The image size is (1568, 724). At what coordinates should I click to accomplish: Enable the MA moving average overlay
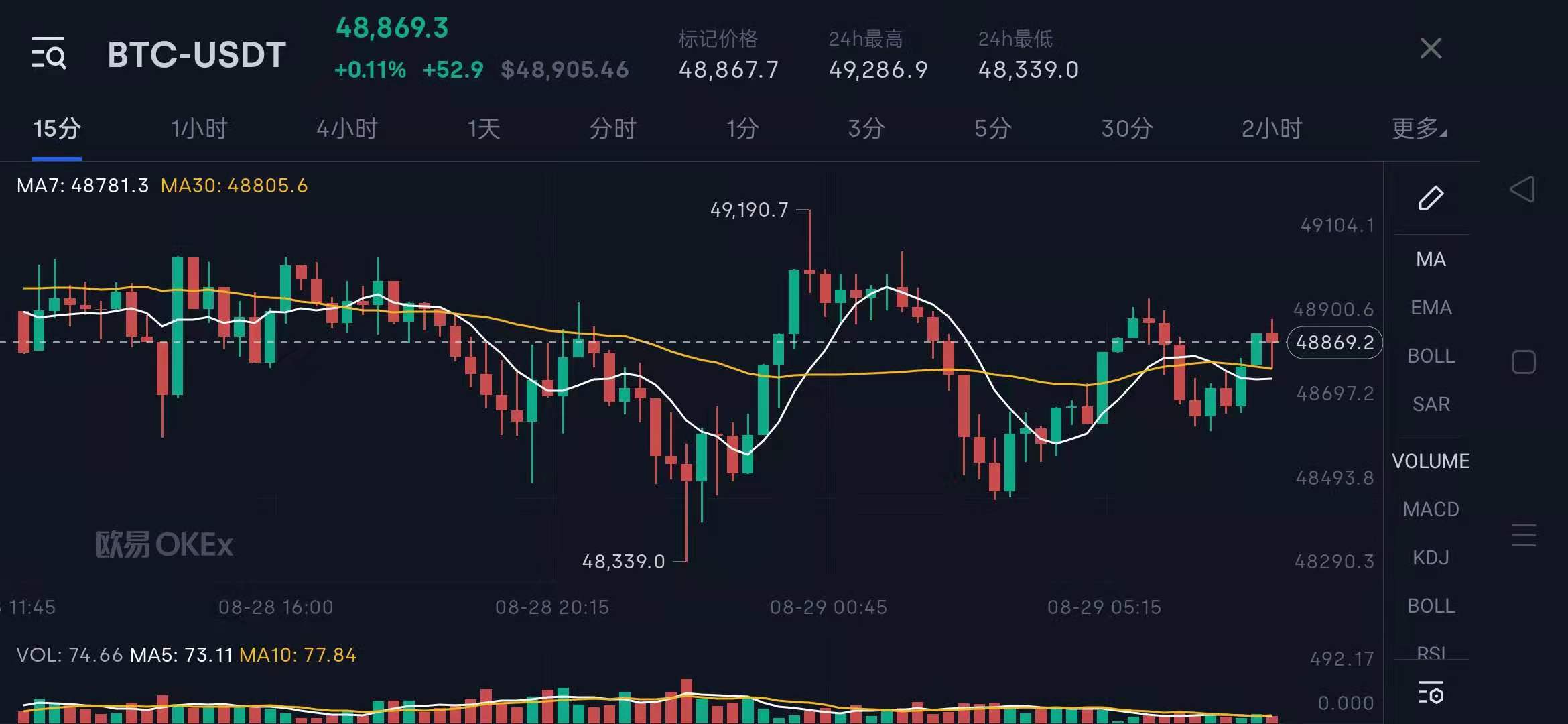click(x=1430, y=259)
